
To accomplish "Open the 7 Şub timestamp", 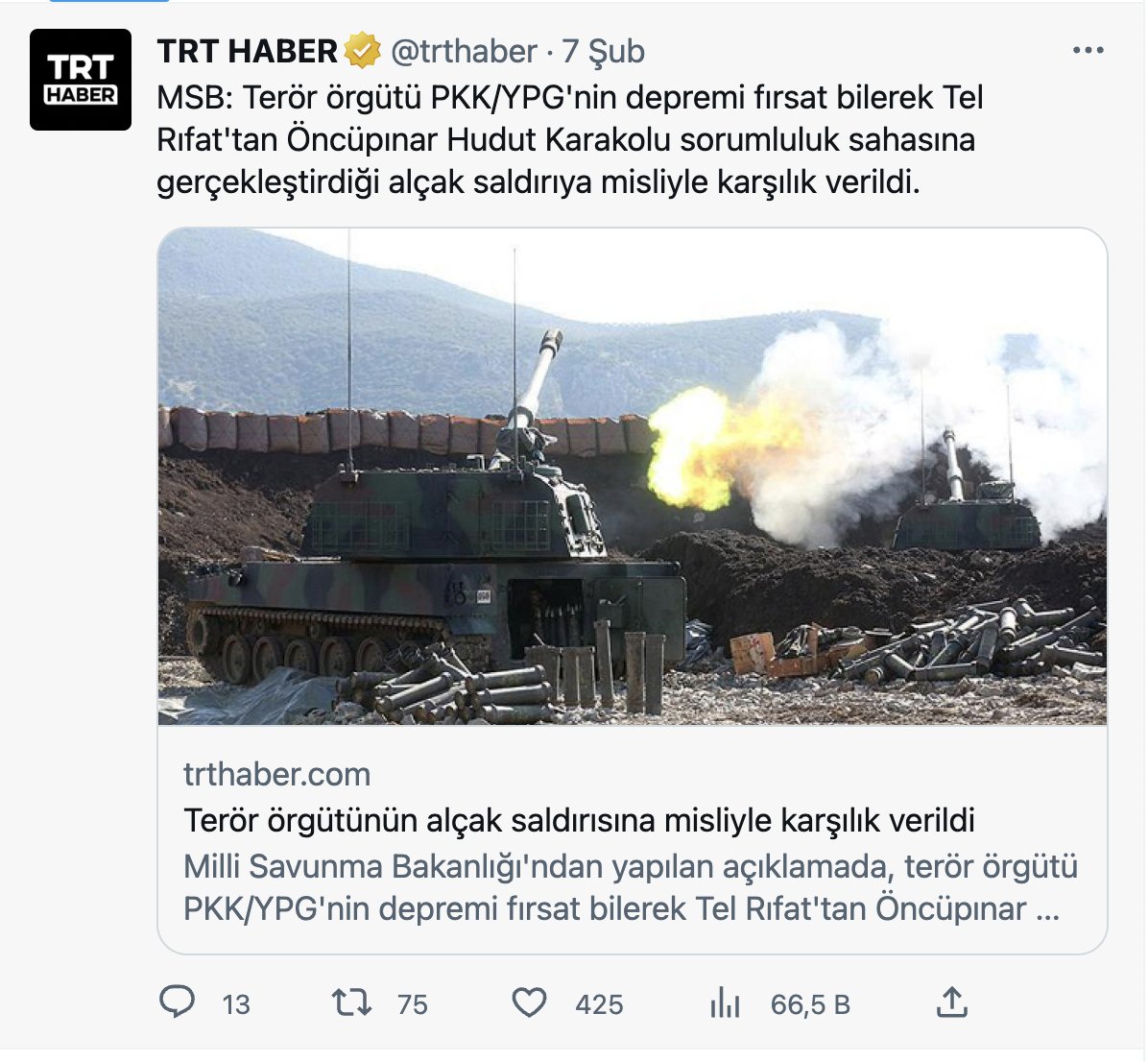I will [x=604, y=51].
